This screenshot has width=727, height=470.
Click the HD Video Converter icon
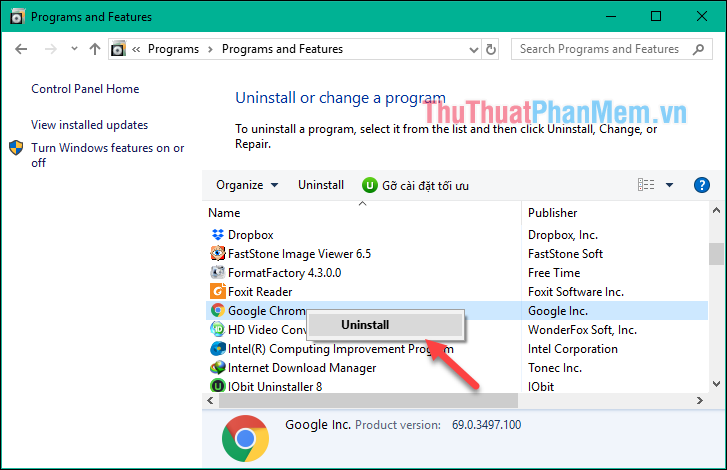point(217,330)
